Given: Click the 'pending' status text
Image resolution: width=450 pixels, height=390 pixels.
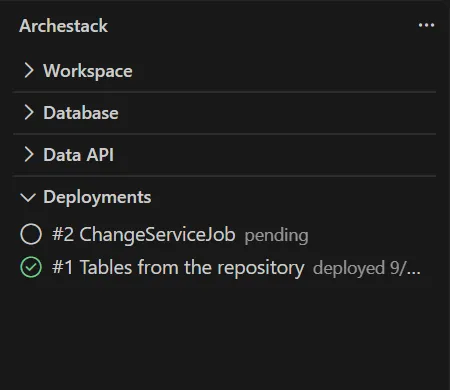Looking at the screenshot, I should (x=277, y=236).
